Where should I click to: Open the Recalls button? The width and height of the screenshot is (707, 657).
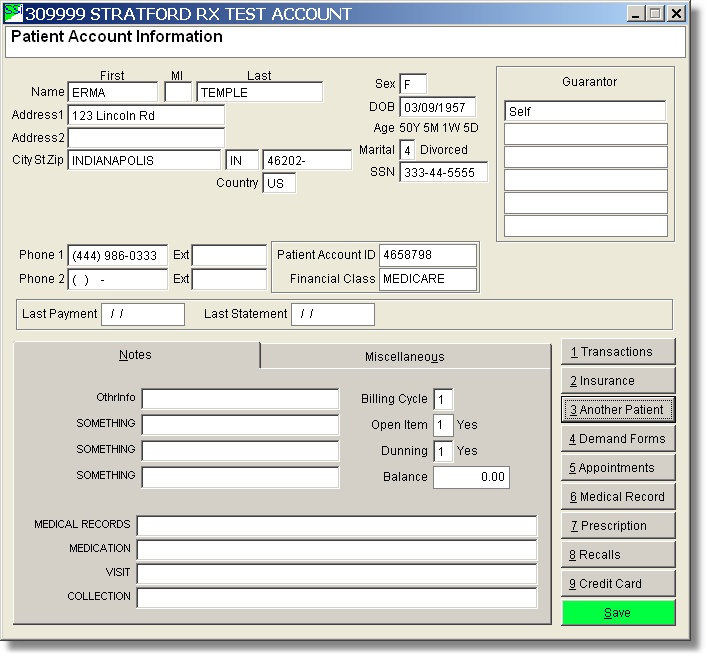coord(618,555)
